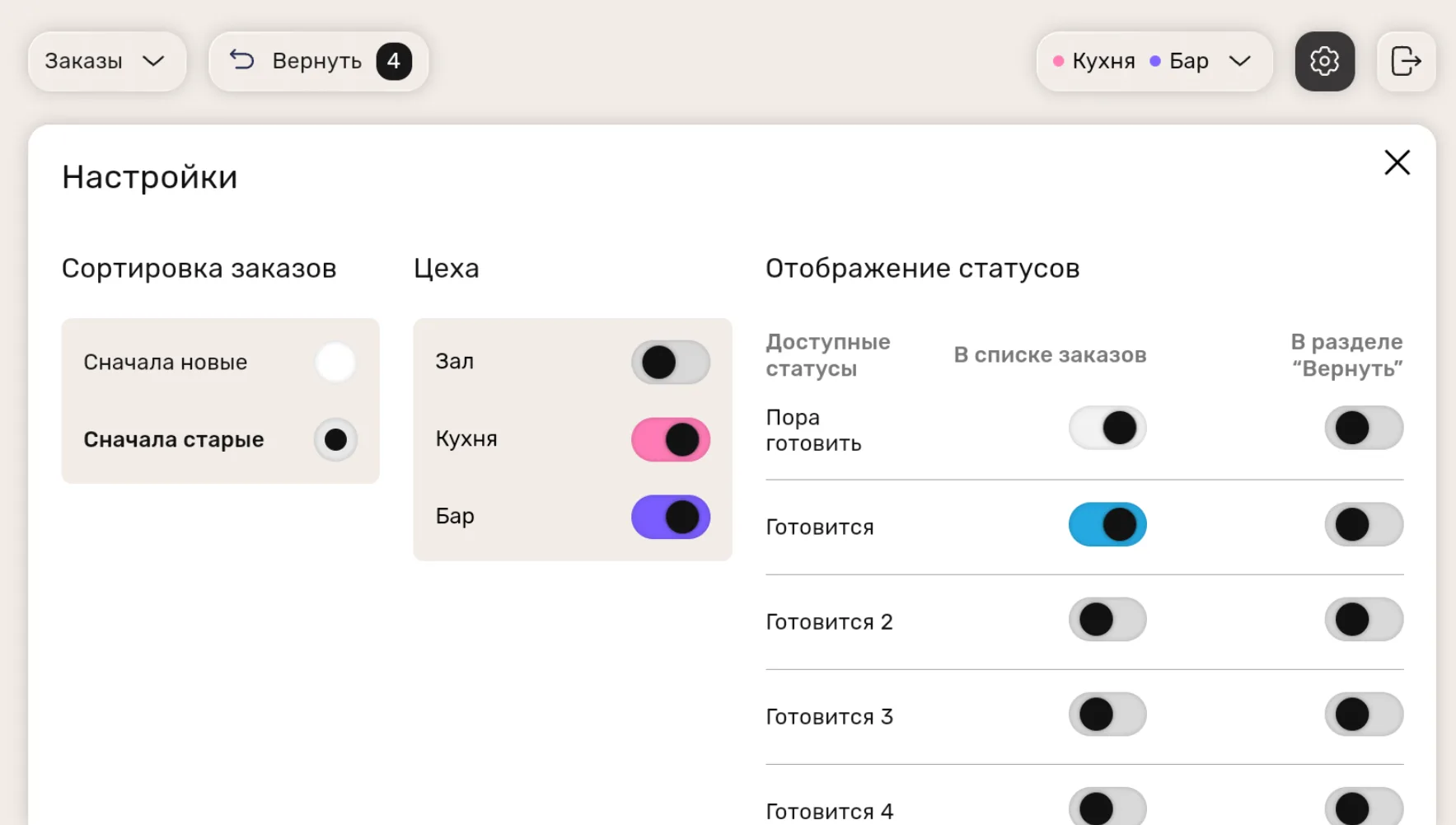Click the Сначала новые label
The height and width of the screenshot is (825, 1456).
tap(165, 362)
